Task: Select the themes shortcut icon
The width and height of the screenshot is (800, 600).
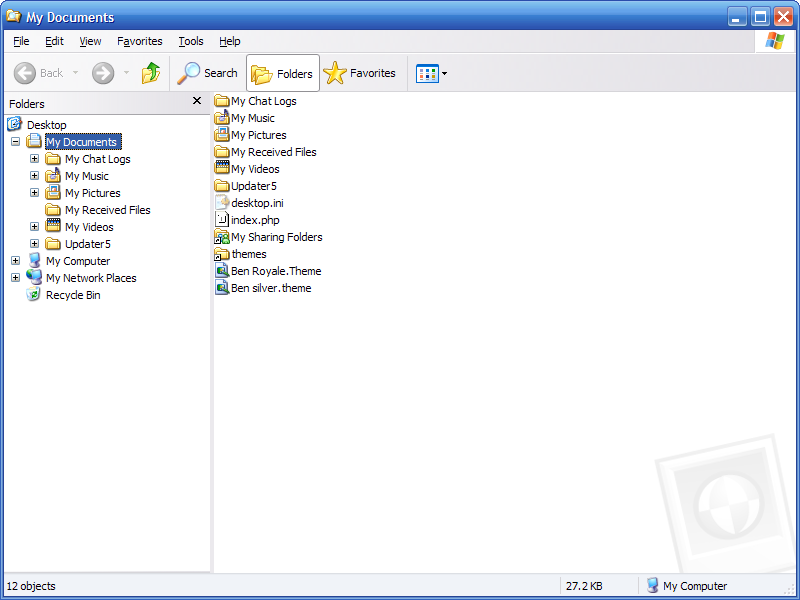Action: 222,254
